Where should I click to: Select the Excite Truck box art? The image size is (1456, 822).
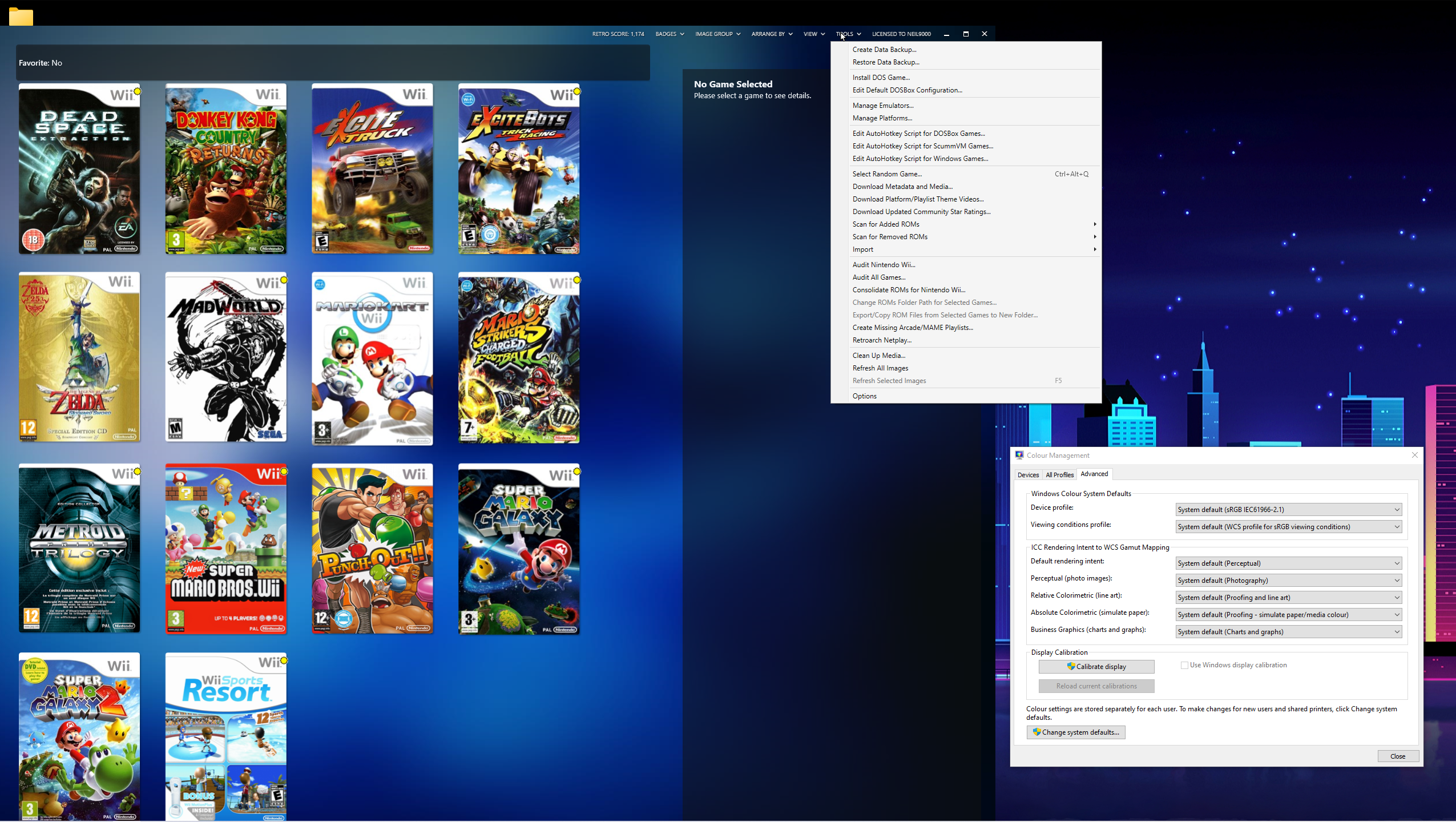372,169
